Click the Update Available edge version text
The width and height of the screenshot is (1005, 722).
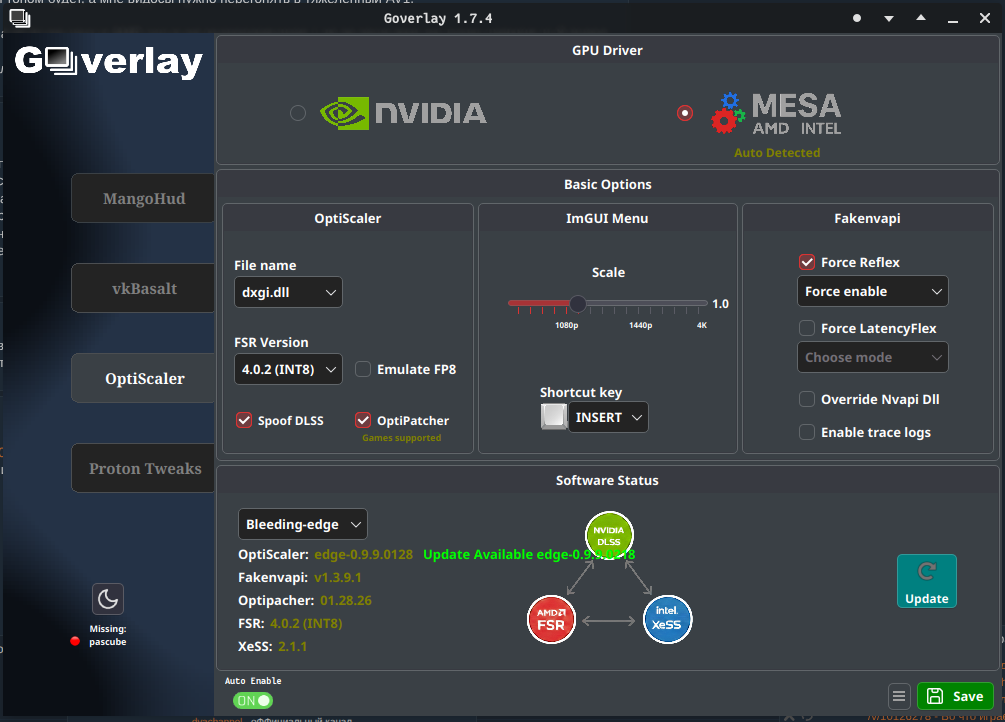[x=529, y=554]
